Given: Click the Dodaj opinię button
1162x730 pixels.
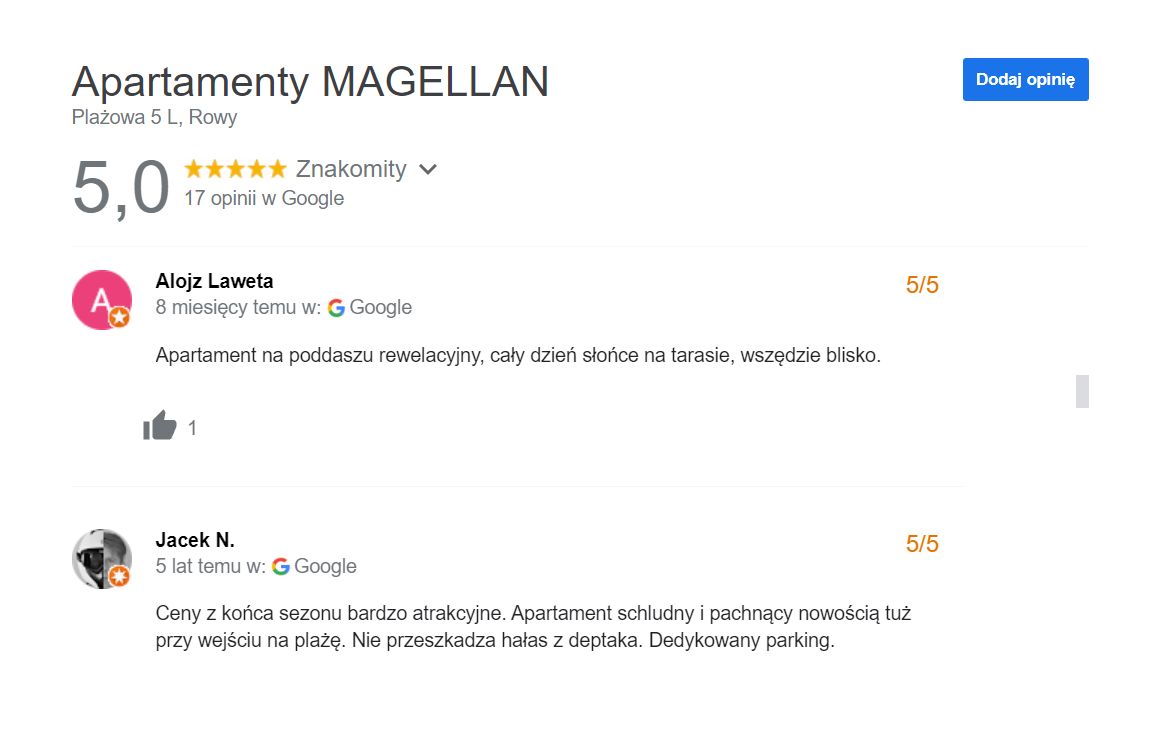Looking at the screenshot, I should [1025, 80].
